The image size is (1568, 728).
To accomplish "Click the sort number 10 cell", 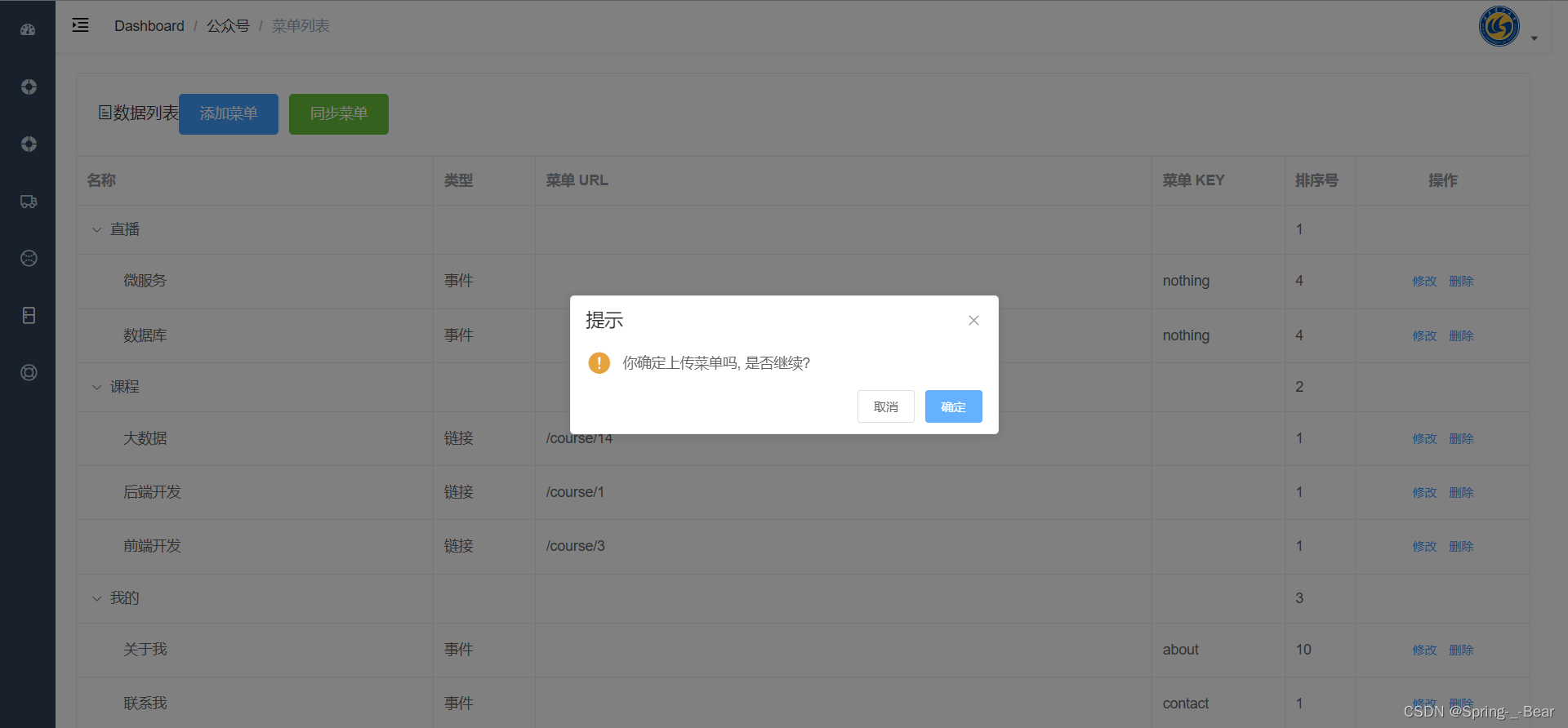I will pos(1321,650).
